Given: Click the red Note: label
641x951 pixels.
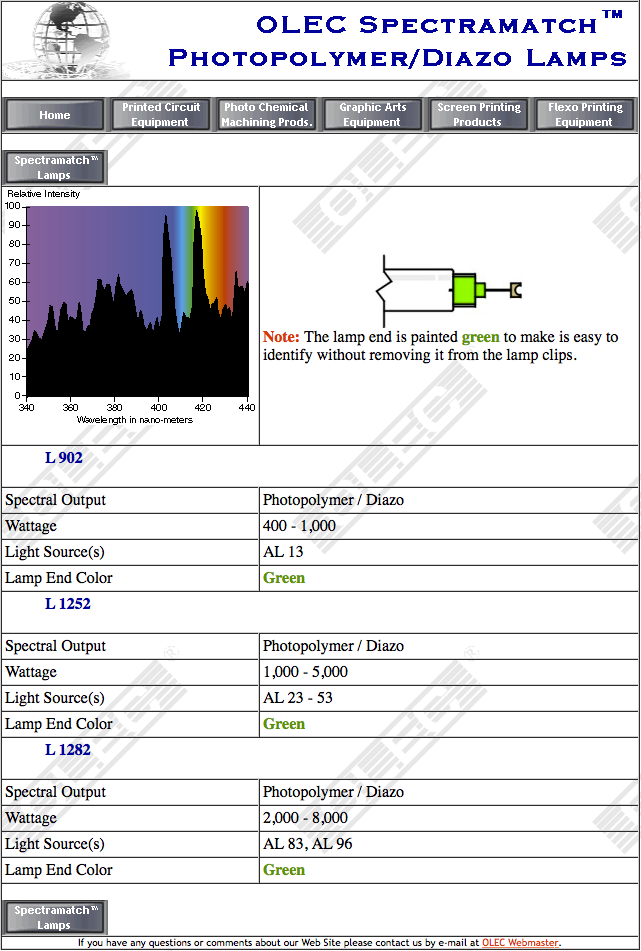Looking at the screenshot, I should 281,337.
